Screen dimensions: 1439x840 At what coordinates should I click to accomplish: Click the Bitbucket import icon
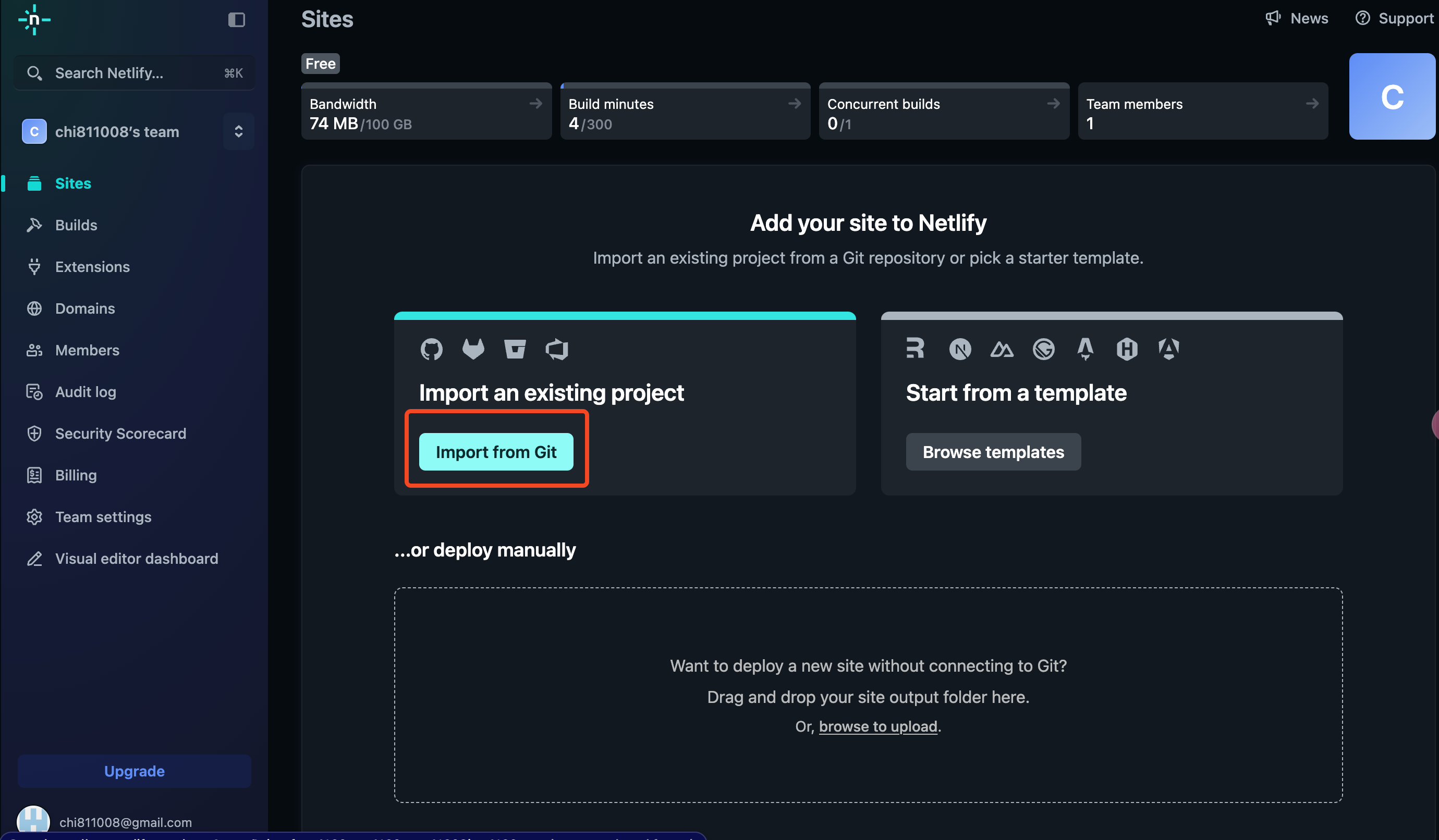[515, 348]
